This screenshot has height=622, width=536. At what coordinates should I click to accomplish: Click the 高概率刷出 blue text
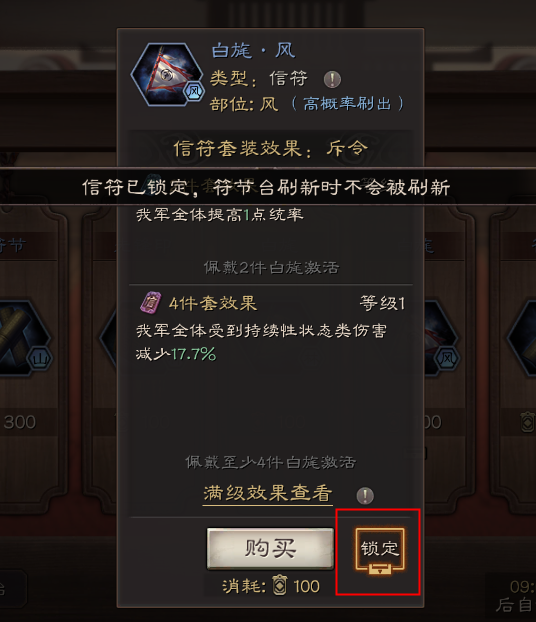347,104
